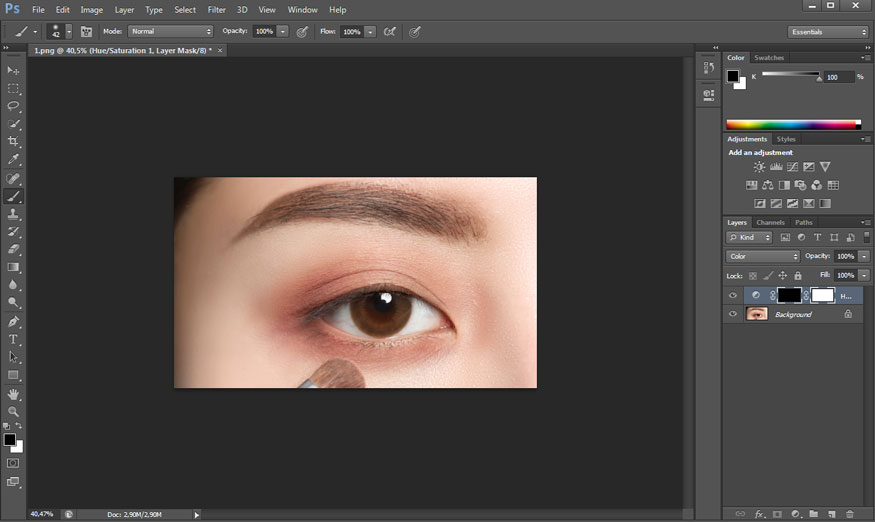Toggle Quick Mask mode
Screen dimensions: 875x522
pos(13,463)
